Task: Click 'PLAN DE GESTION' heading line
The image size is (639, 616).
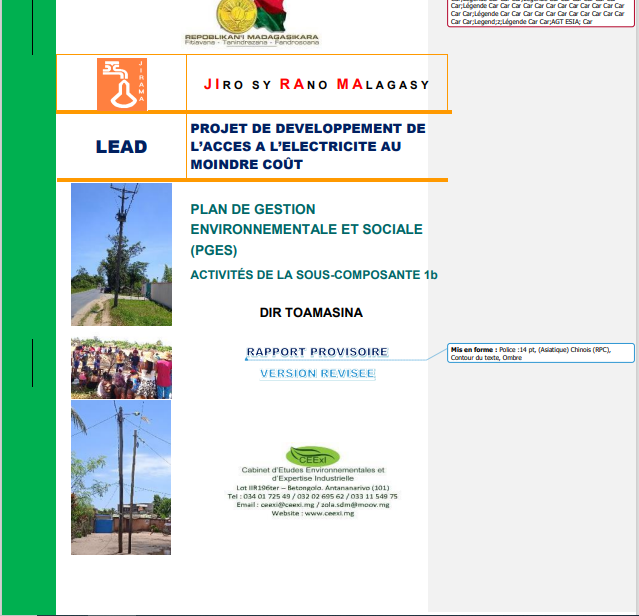Action: tap(253, 209)
